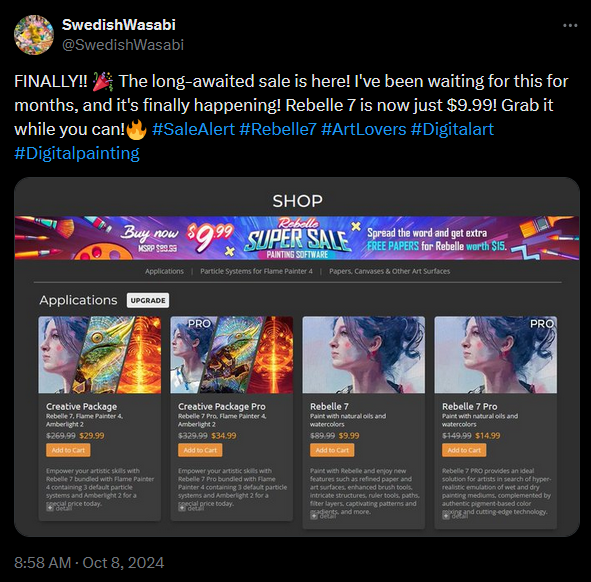Expand detail icon under Rebelle 7 Pro
This screenshot has width=591, height=582.
[x=446, y=516]
